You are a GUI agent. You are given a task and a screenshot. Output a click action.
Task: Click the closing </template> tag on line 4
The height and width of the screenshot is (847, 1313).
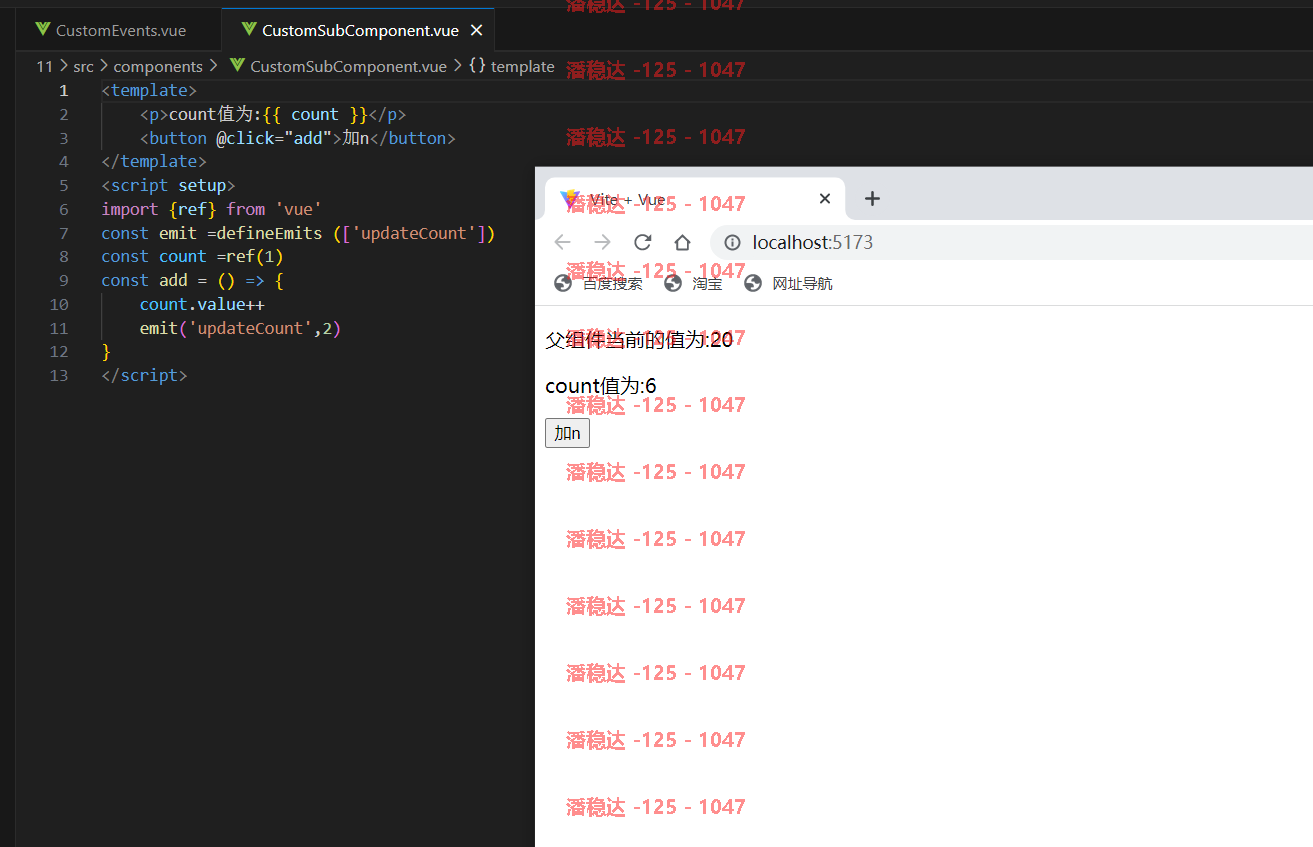[154, 161]
